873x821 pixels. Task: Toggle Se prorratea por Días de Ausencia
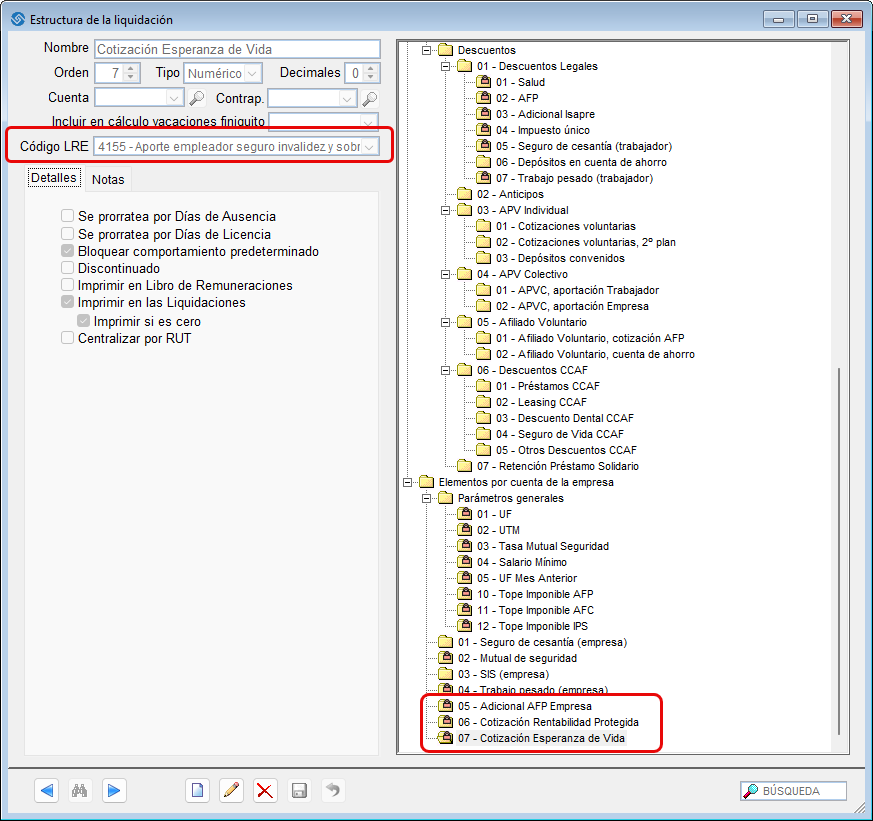[x=67, y=216]
